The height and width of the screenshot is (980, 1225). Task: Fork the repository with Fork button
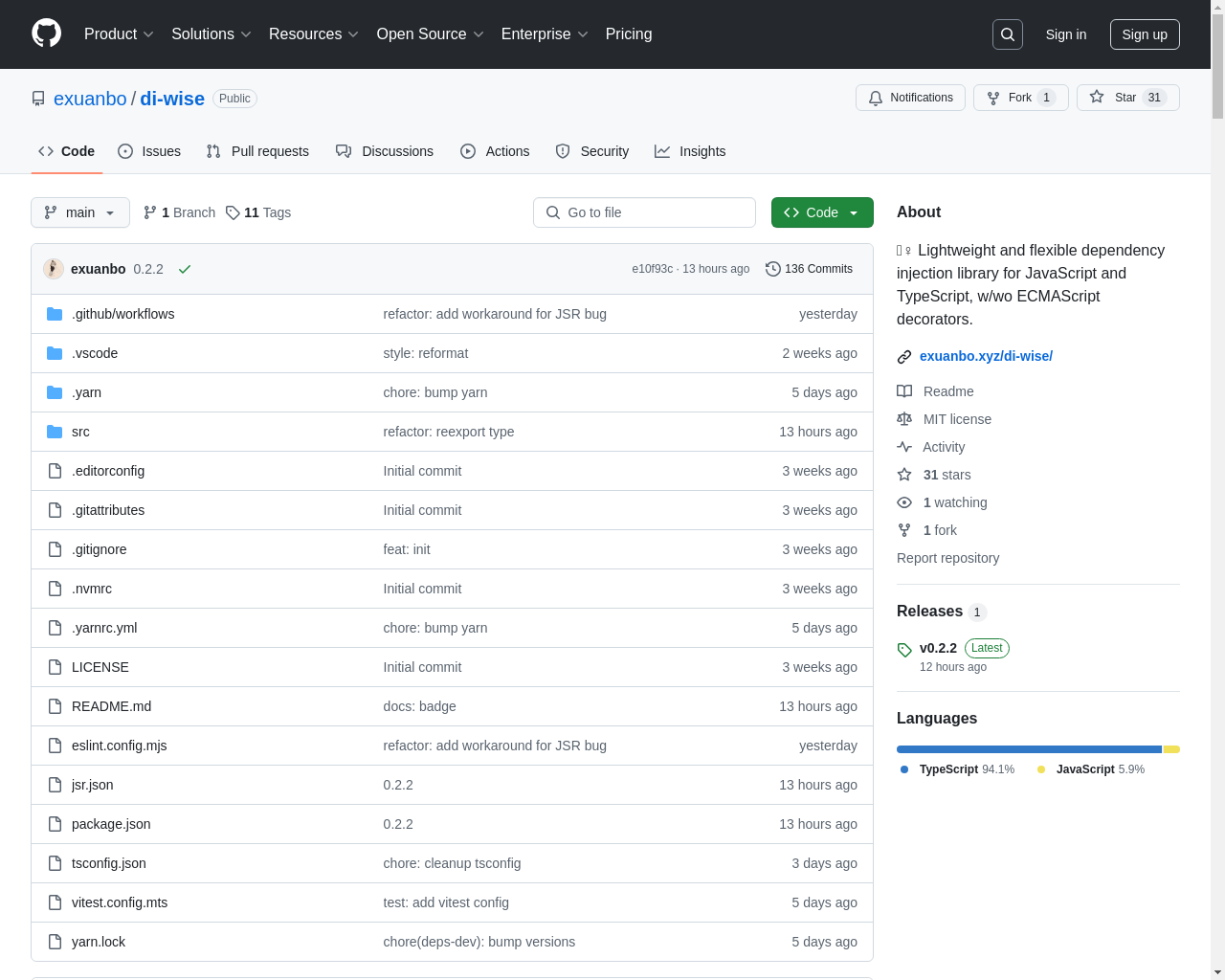(1020, 98)
